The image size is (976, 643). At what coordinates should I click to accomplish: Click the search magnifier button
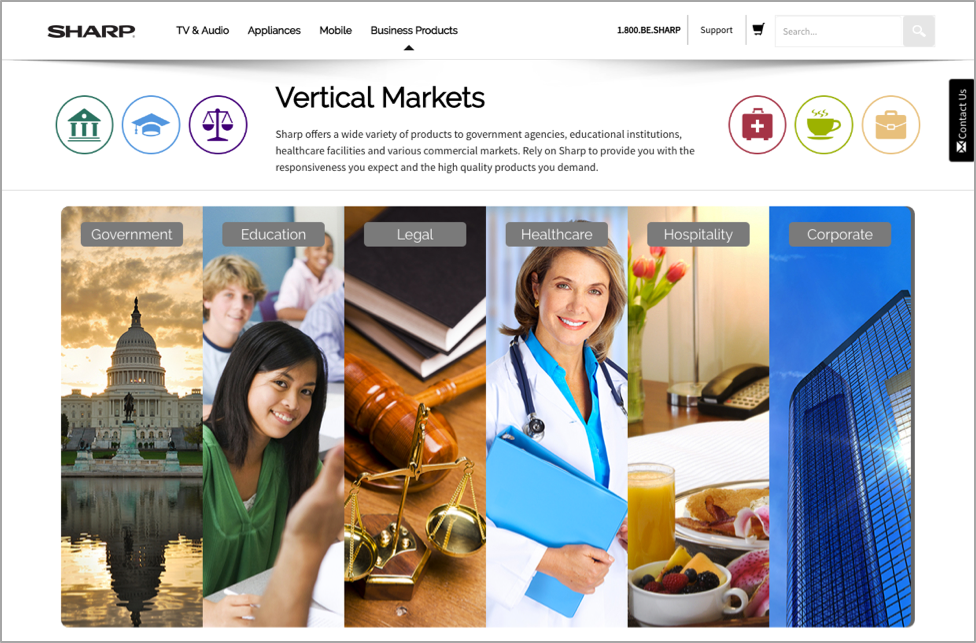pos(919,31)
